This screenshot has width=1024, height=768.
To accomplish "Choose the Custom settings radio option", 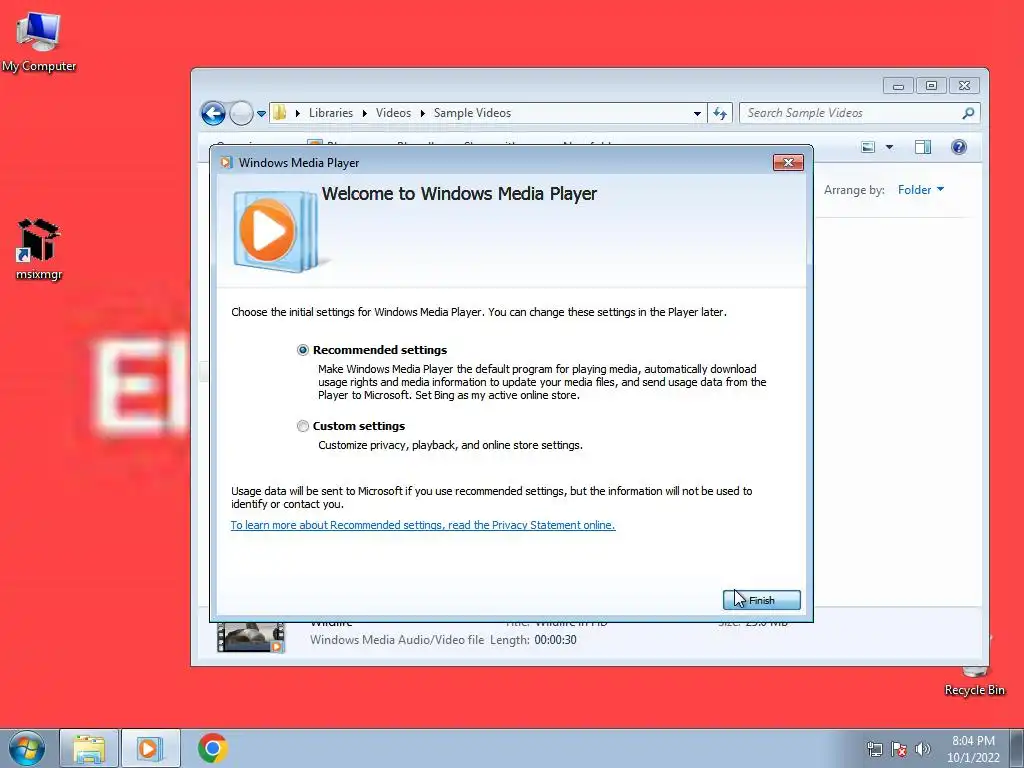I will [302, 426].
